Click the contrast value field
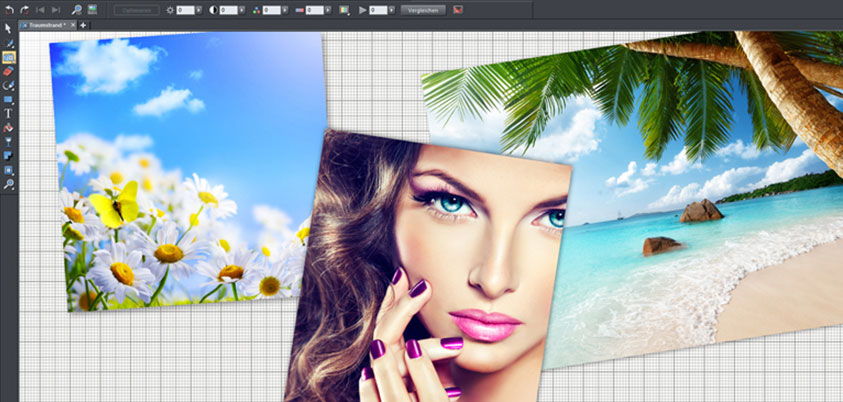Image resolution: width=843 pixels, height=402 pixels. [x=228, y=10]
